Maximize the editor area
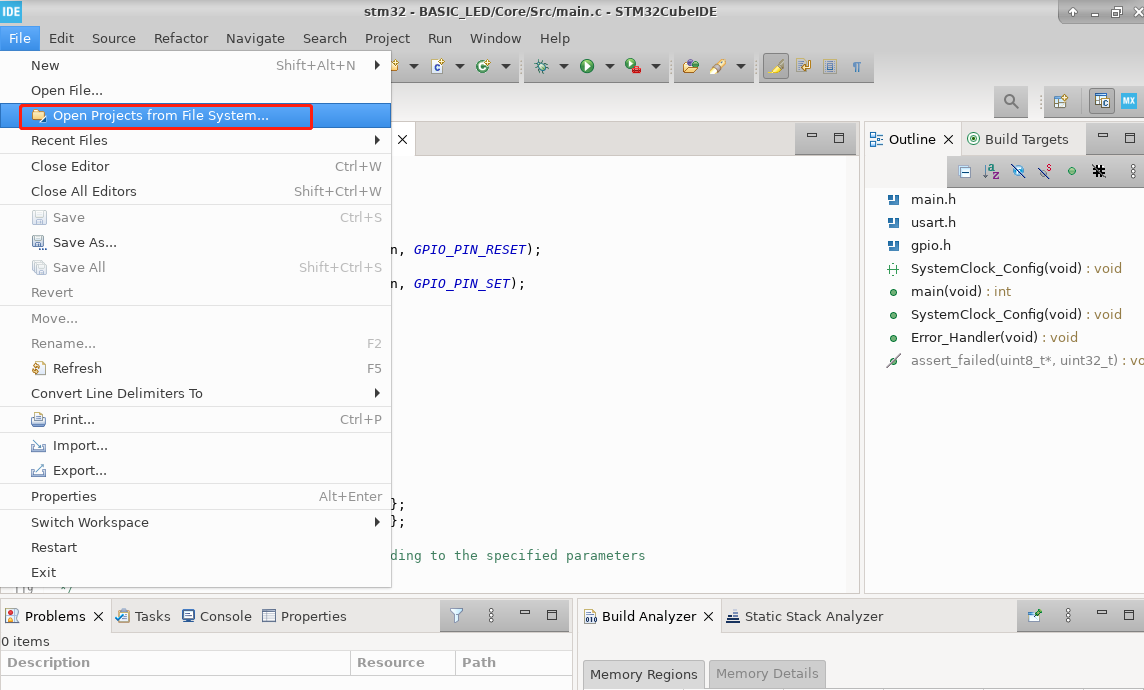Screen dimensions: 1144x690 point(839,137)
